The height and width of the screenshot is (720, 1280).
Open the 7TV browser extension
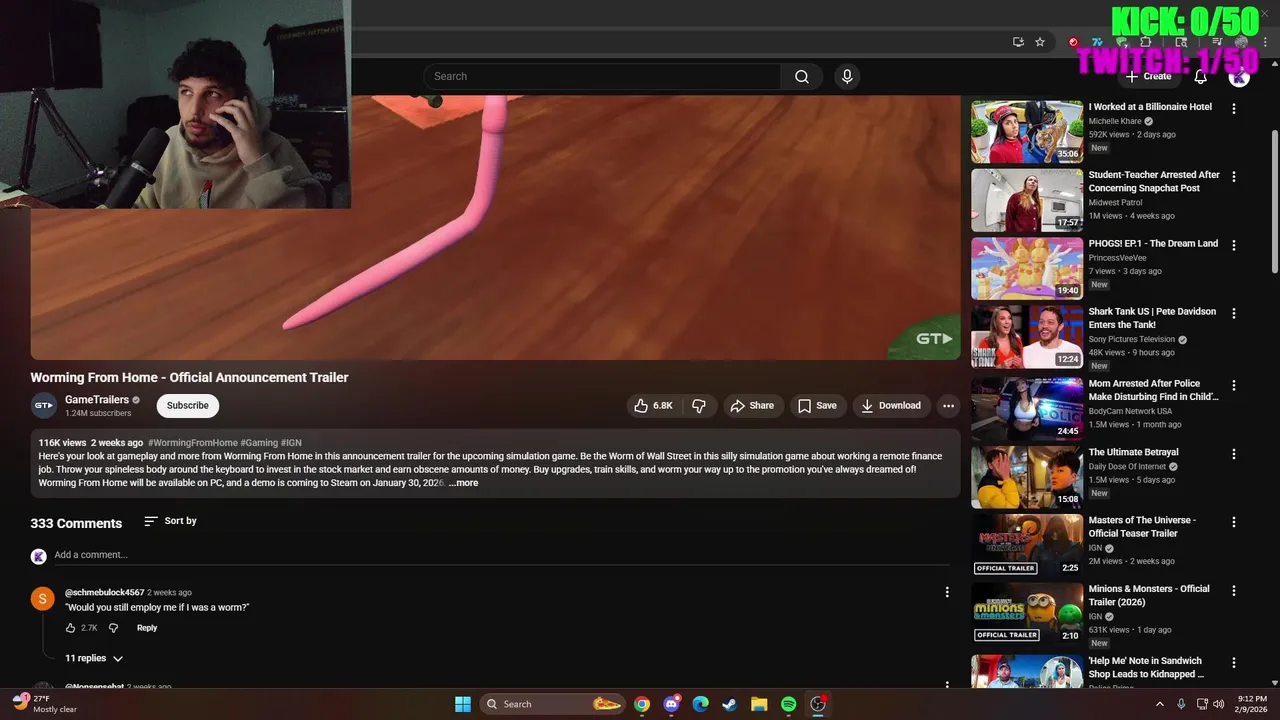[x=1097, y=42]
